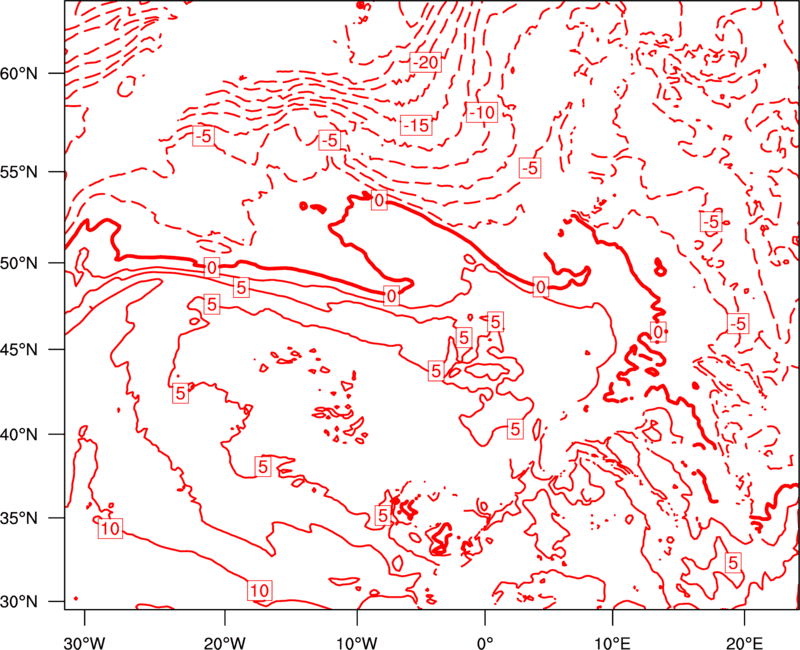Click the 50°N latitude axis label

pos(19,263)
